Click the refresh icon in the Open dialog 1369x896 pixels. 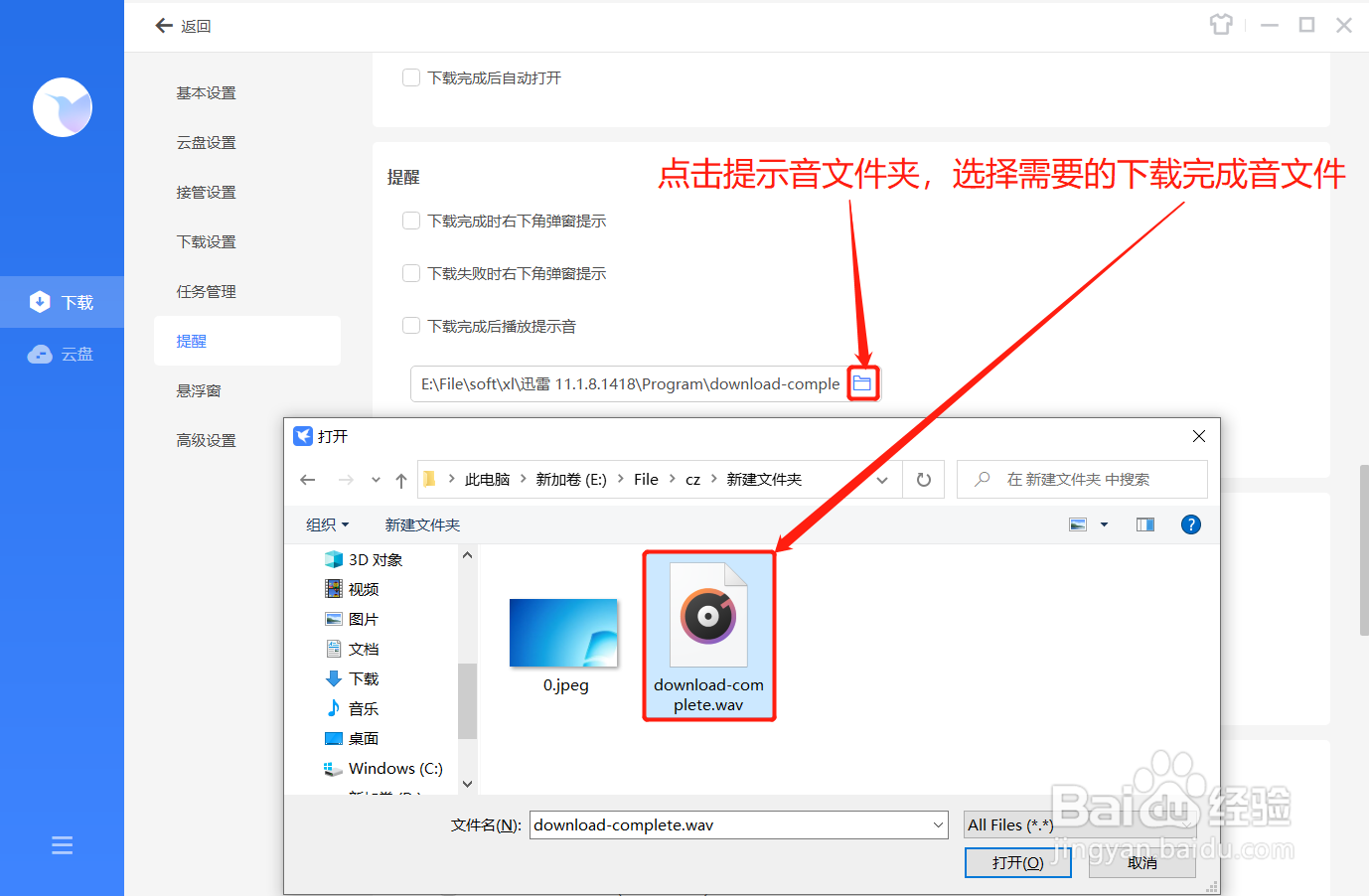(x=923, y=479)
